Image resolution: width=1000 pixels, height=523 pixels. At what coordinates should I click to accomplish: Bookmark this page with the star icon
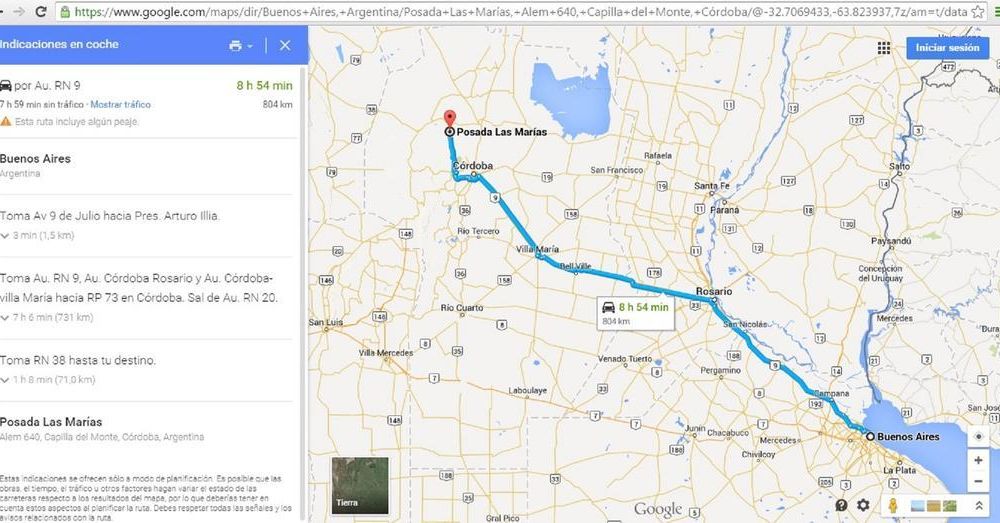pyautogui.click(x=978, y=11)
